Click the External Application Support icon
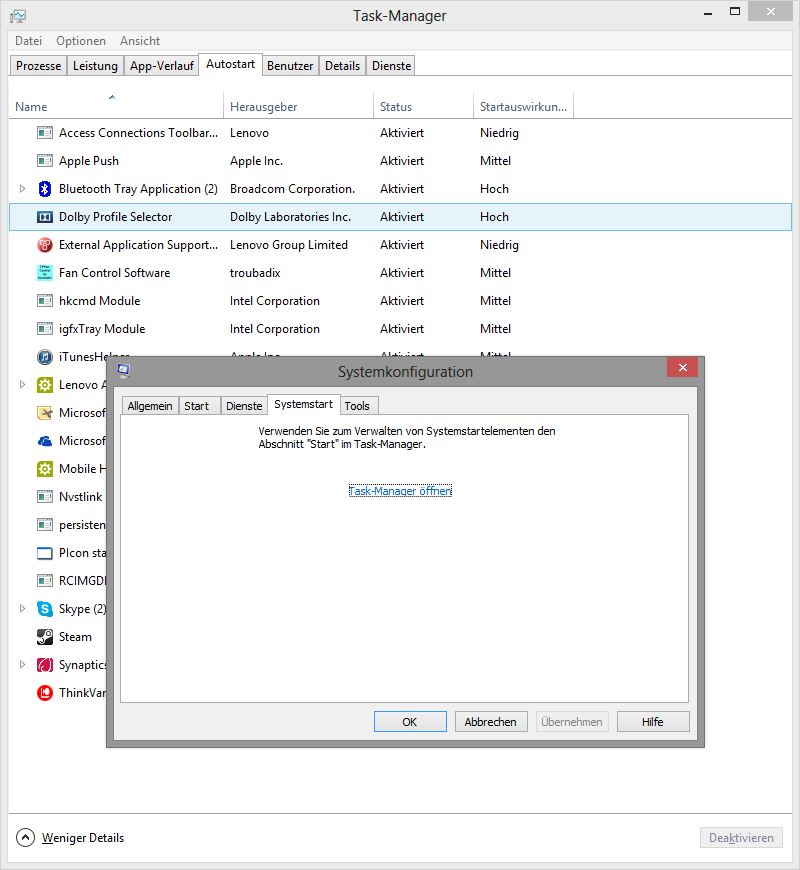Image resolution: width=800 pixels, height=870 pixels. pos(44,245)
